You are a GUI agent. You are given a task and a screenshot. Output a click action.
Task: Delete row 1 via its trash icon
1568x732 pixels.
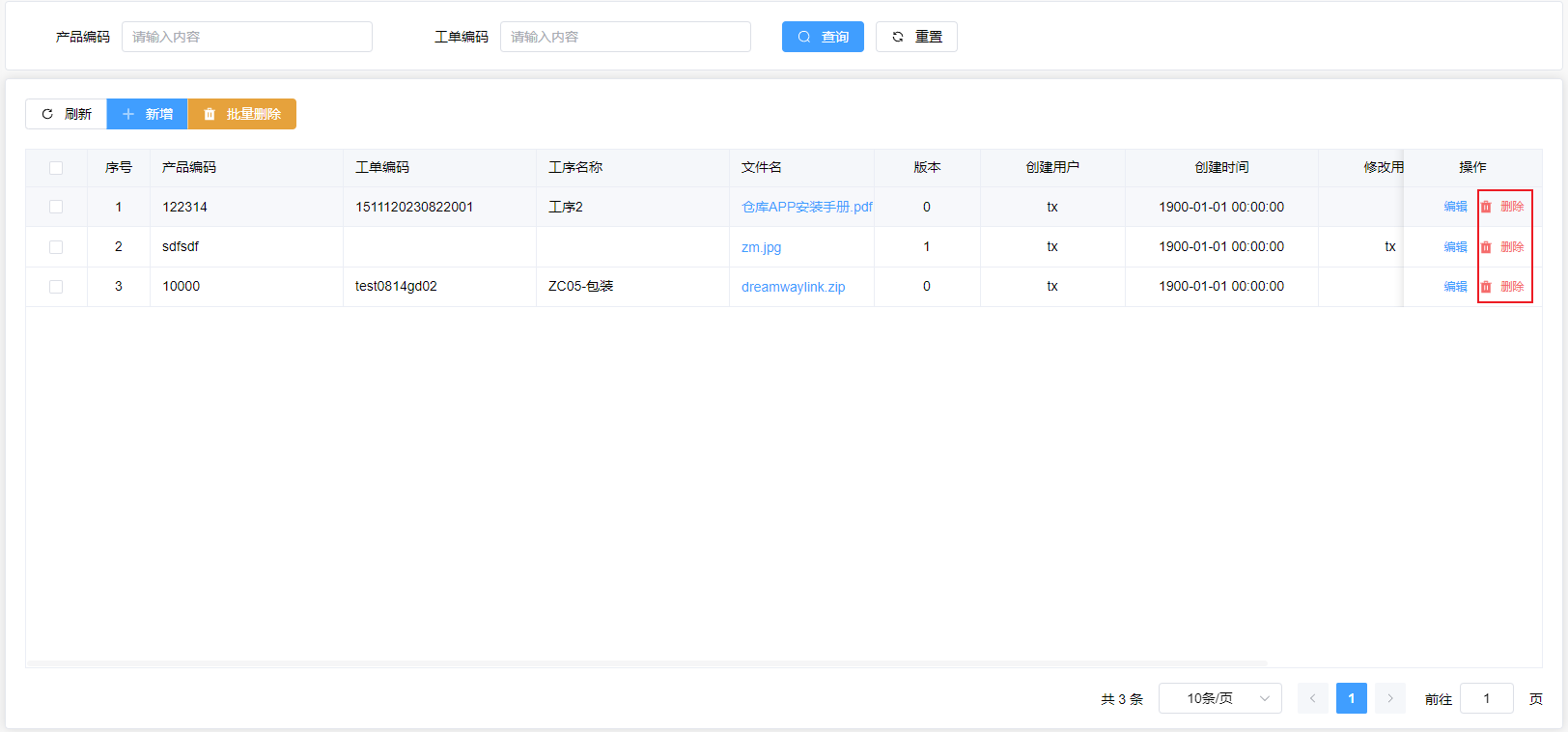pyautogui.click(x=1486, y=207)
